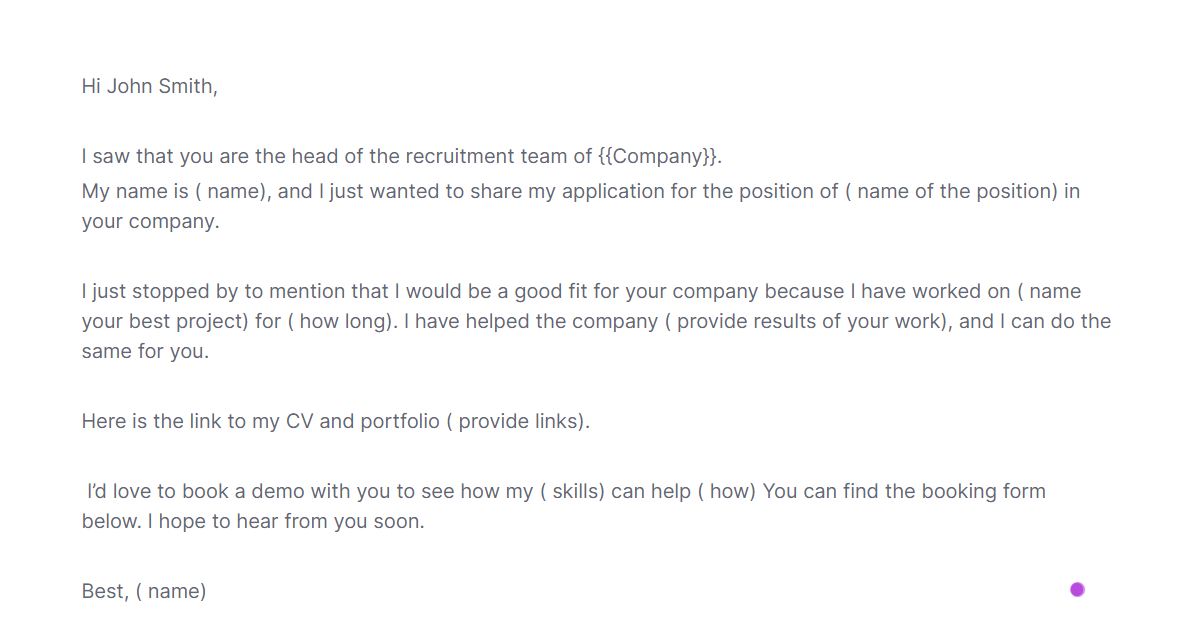Click the words "your company." ending the second paragraph
The width and height of the screenshot is (1200, 630).
(x=150, y=221)
